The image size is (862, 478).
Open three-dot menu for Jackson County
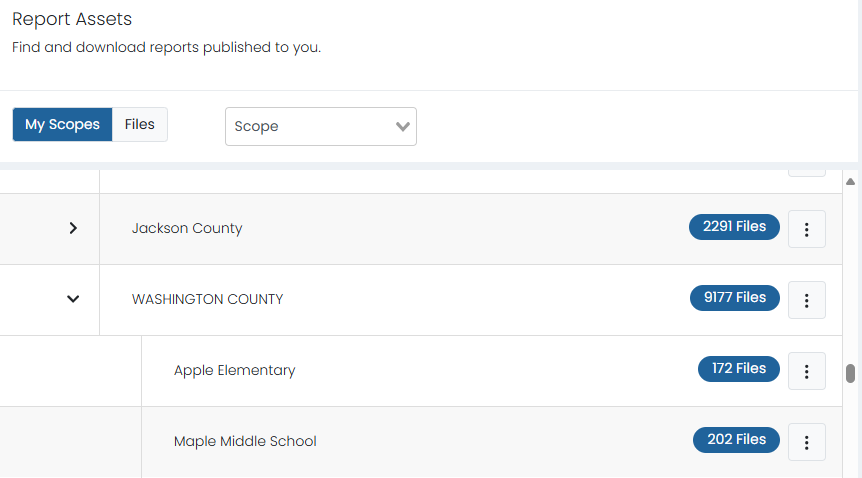[806, 229]
